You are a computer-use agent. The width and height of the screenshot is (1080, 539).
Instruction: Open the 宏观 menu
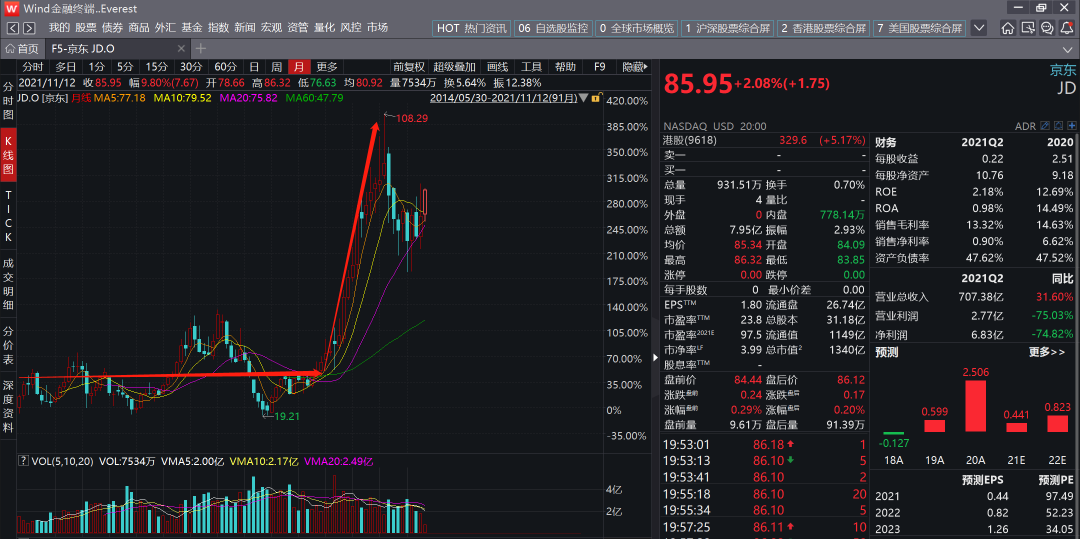pos(271,28)
